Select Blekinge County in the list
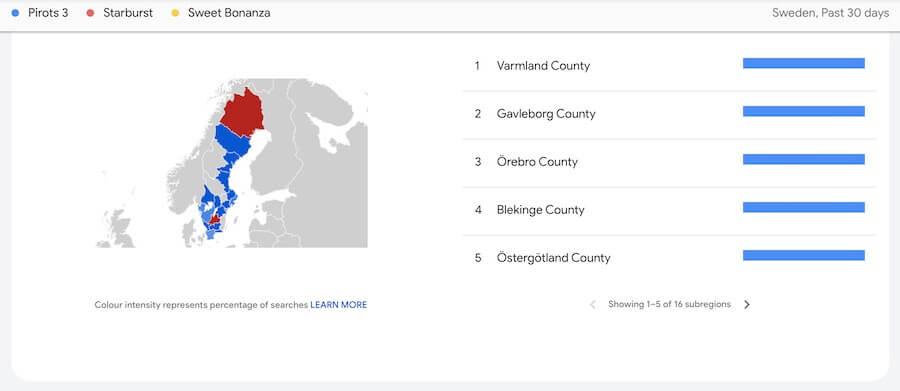Image resolution: width=900 pixels, height=391 pixels. click(x=669, y=210)
